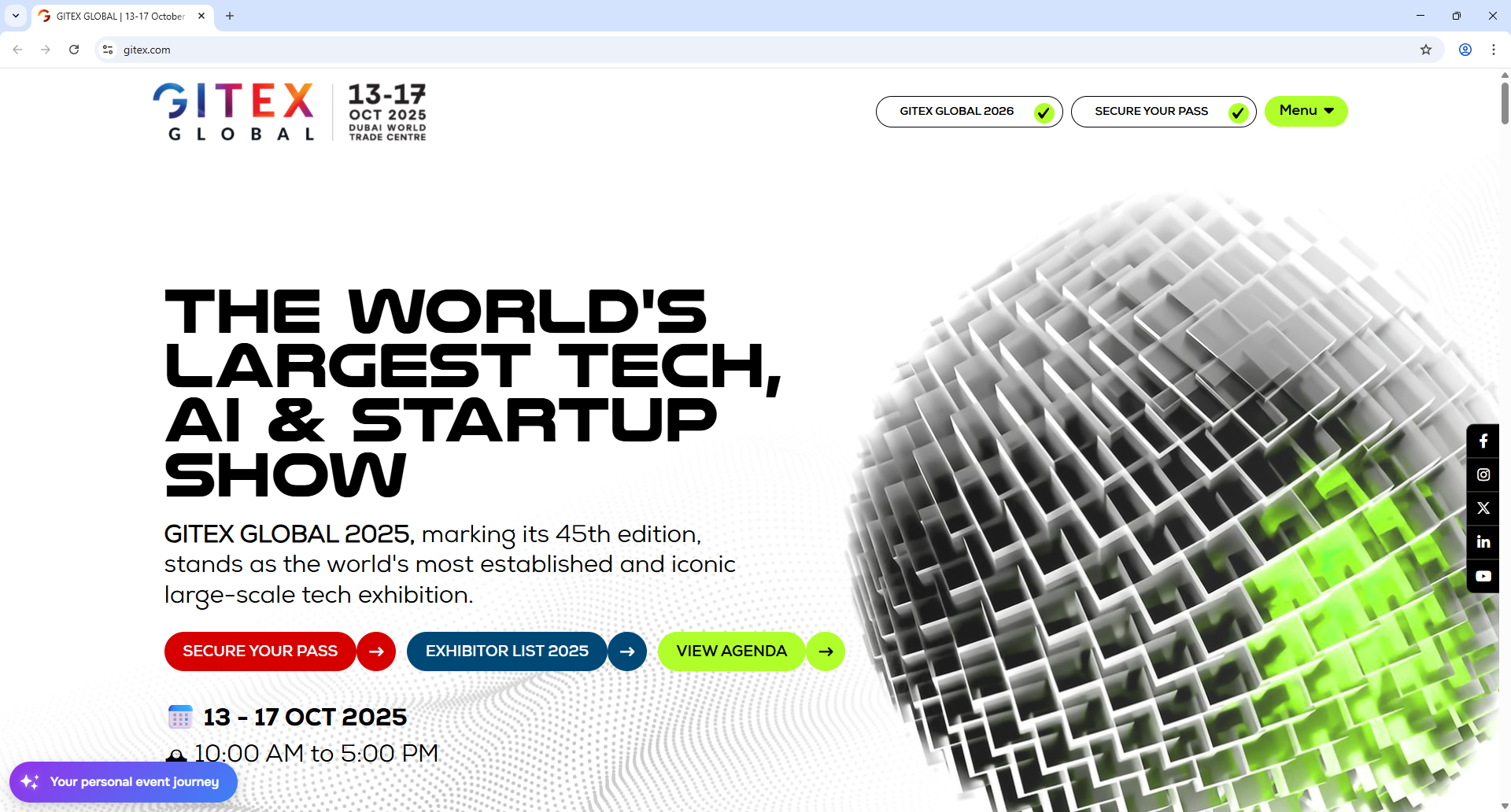Open the LinkedIn social icon
The image size is (1511, 812).
coord(1483,541)
